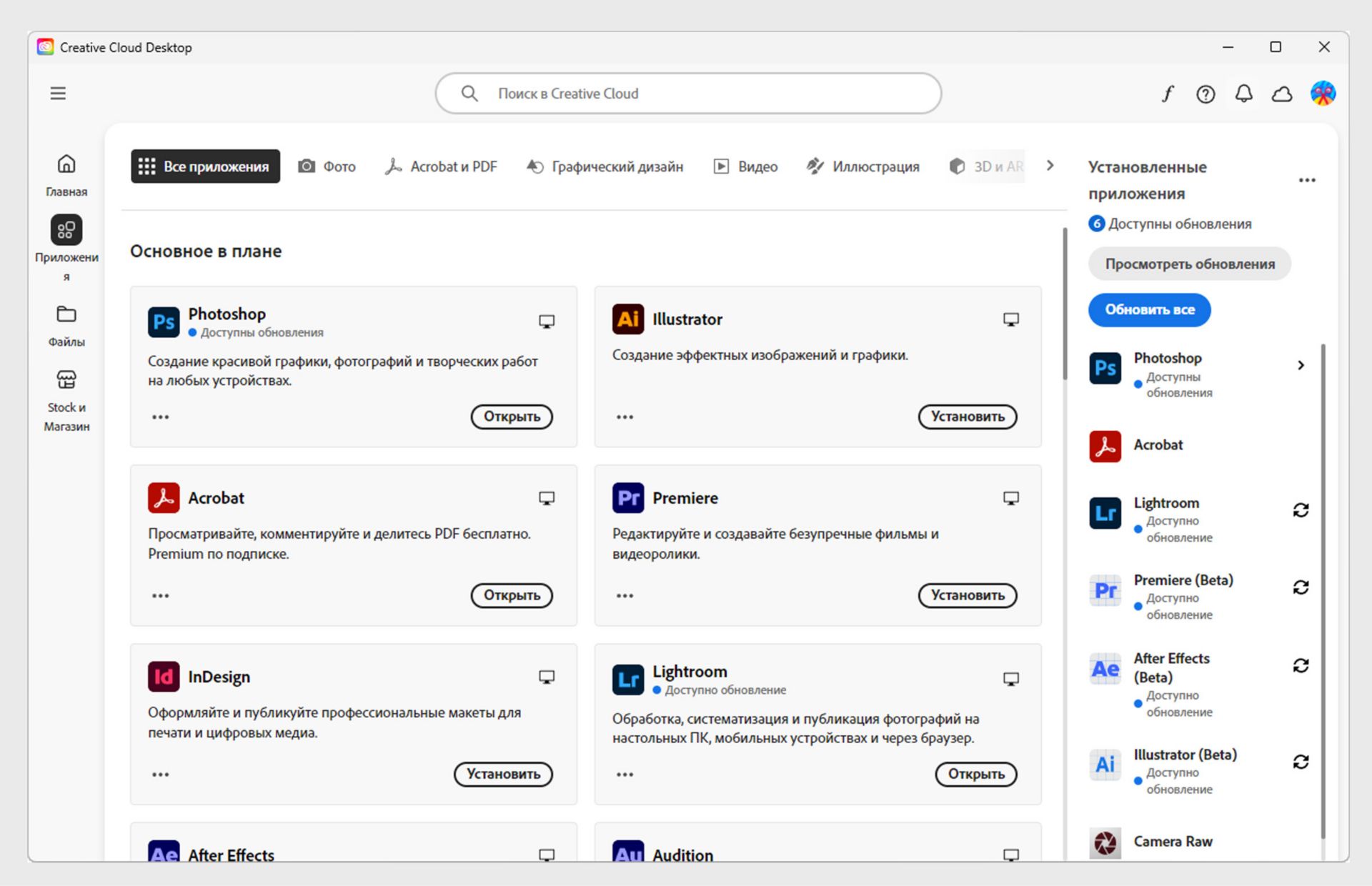
Task: Click the main apps list scrollbar
Action: [x=1065, y=304]
